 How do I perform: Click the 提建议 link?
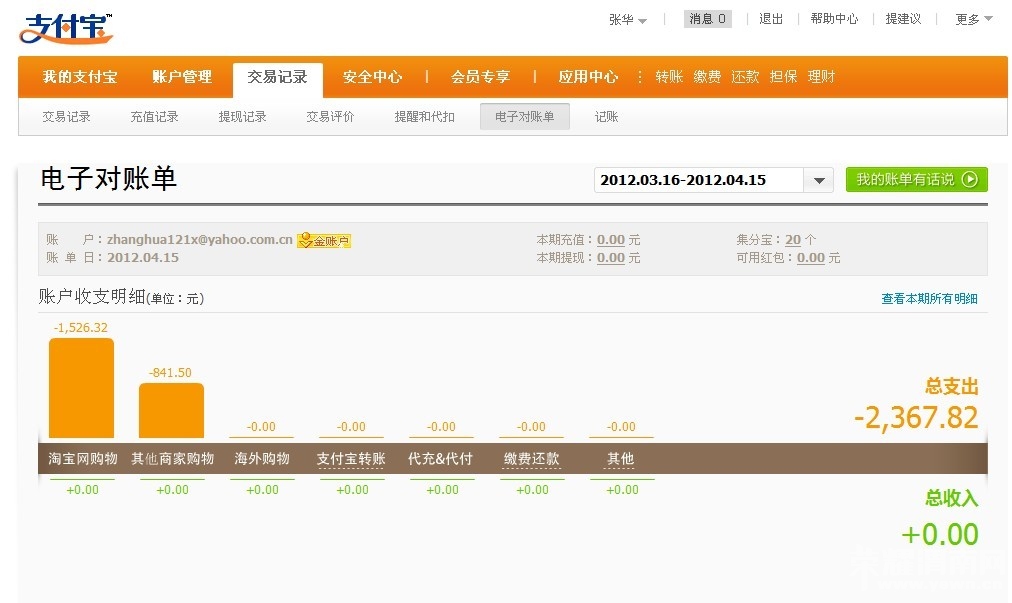click(903, 19)
